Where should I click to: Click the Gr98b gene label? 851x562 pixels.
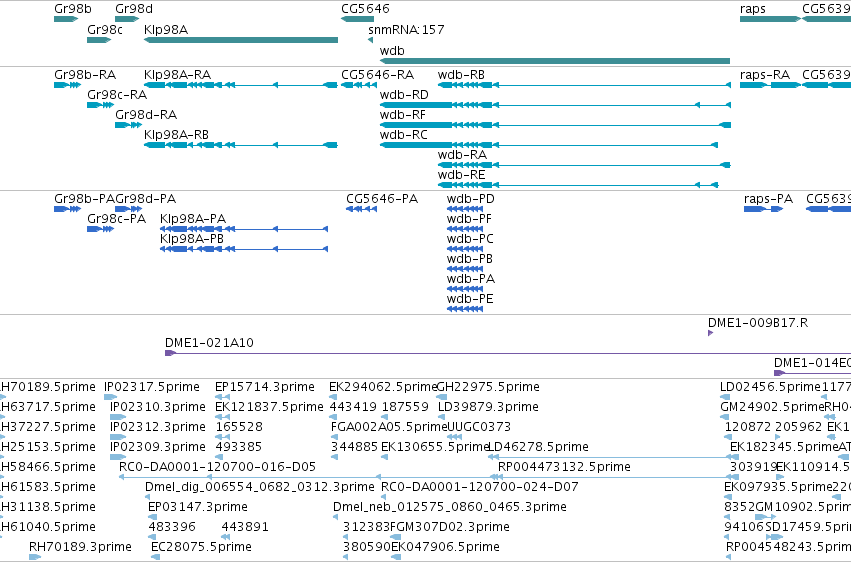(73, 9)
